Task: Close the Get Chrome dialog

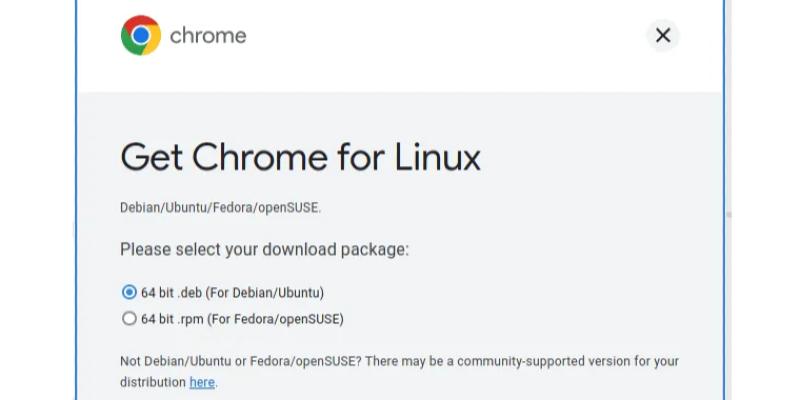Action: tap(662, 36)
